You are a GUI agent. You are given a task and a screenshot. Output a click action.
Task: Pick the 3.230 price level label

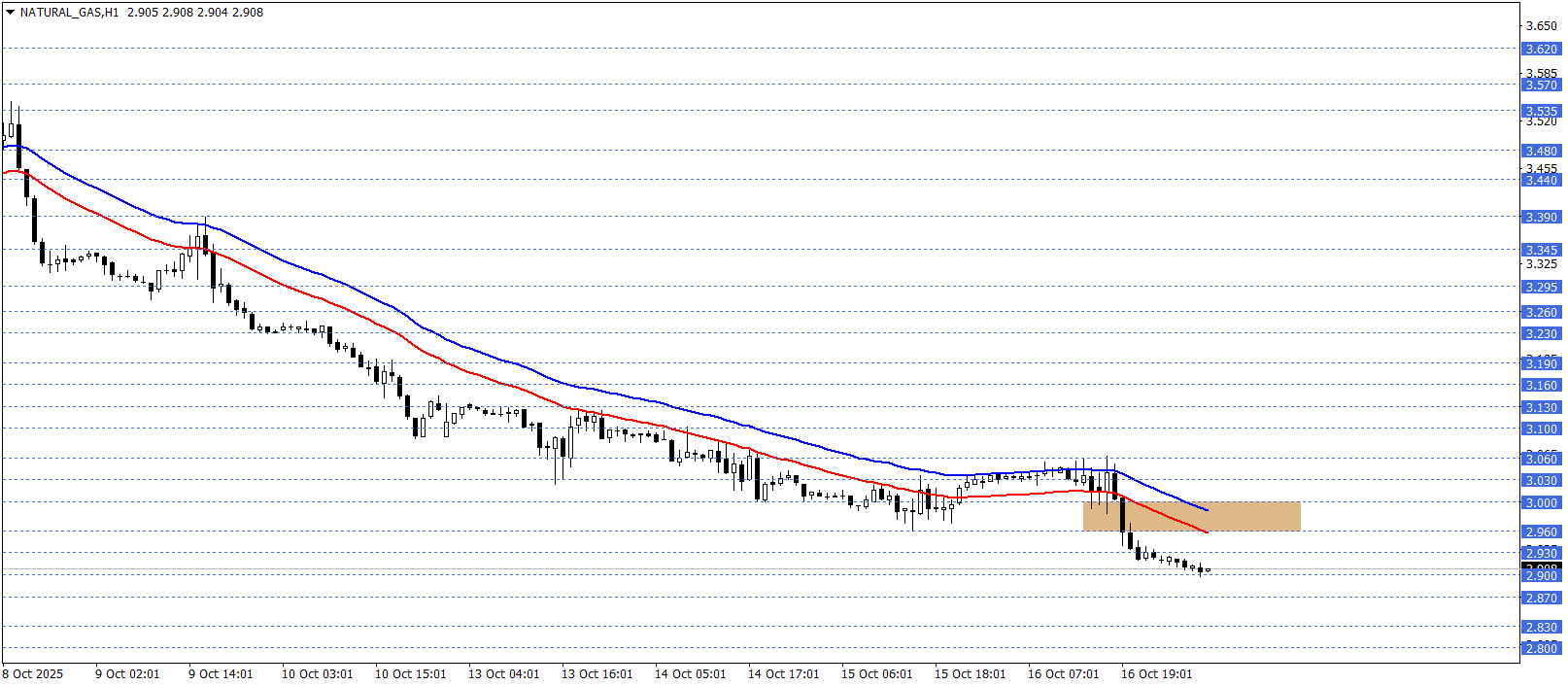1541,334
